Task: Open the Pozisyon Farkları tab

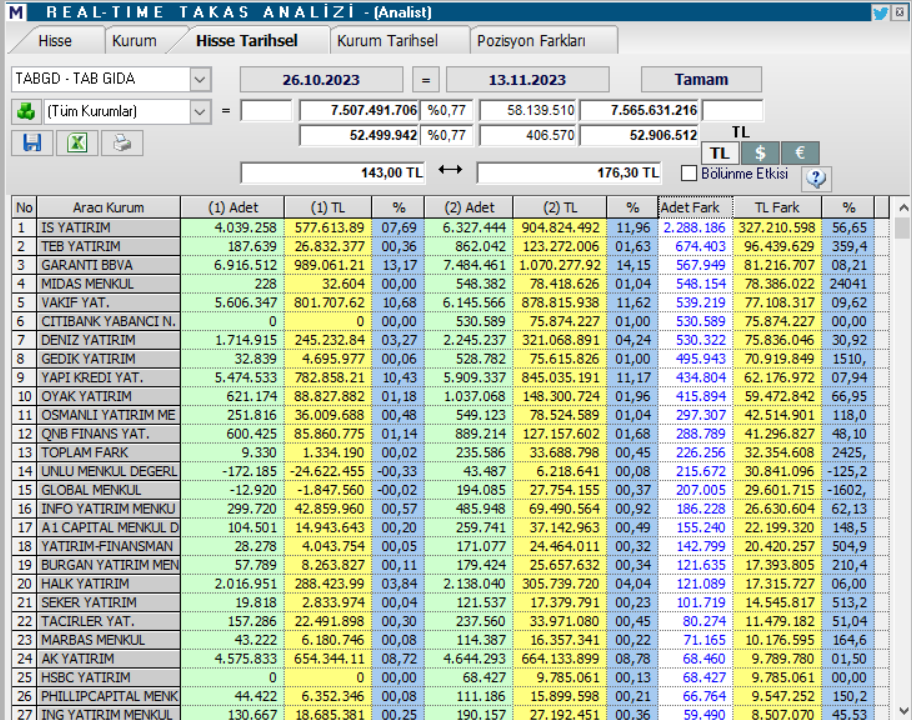Action: [x=531, y=41]
